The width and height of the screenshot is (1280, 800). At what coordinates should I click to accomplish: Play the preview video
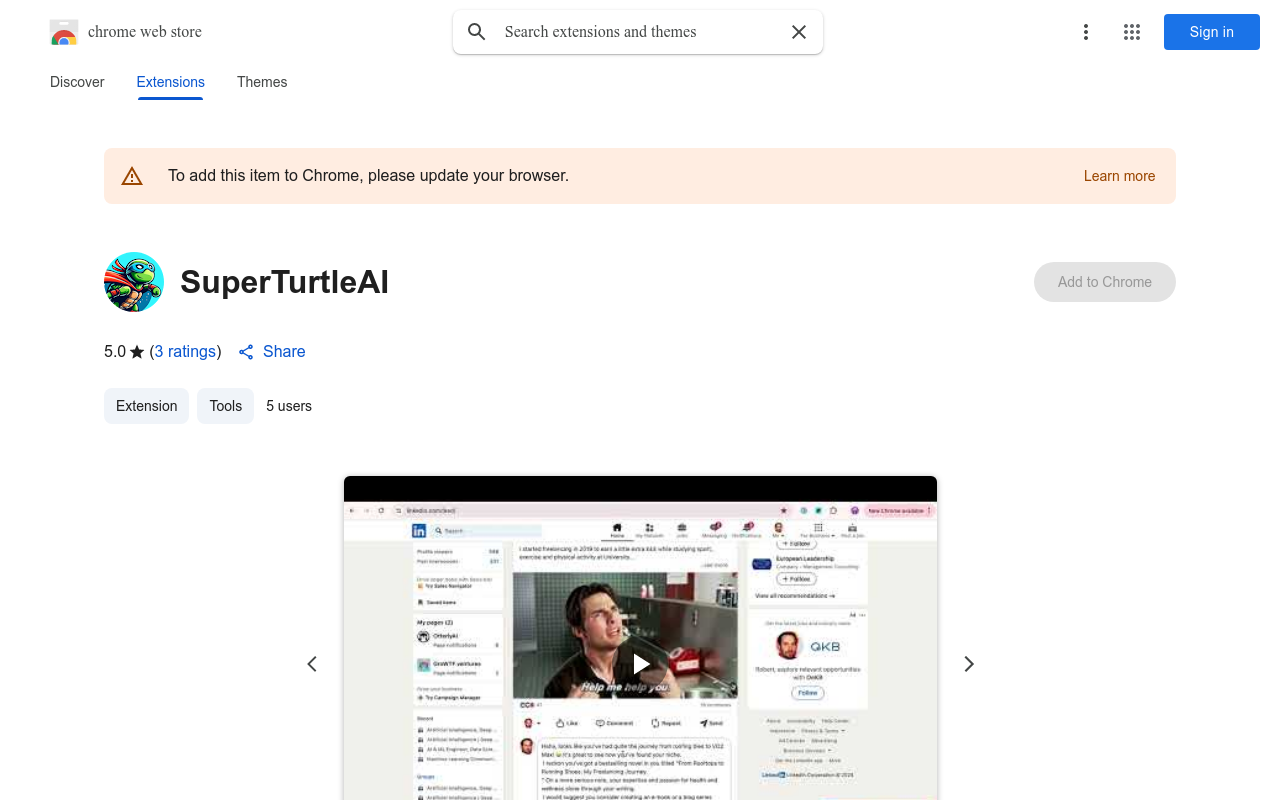point(641,664)
